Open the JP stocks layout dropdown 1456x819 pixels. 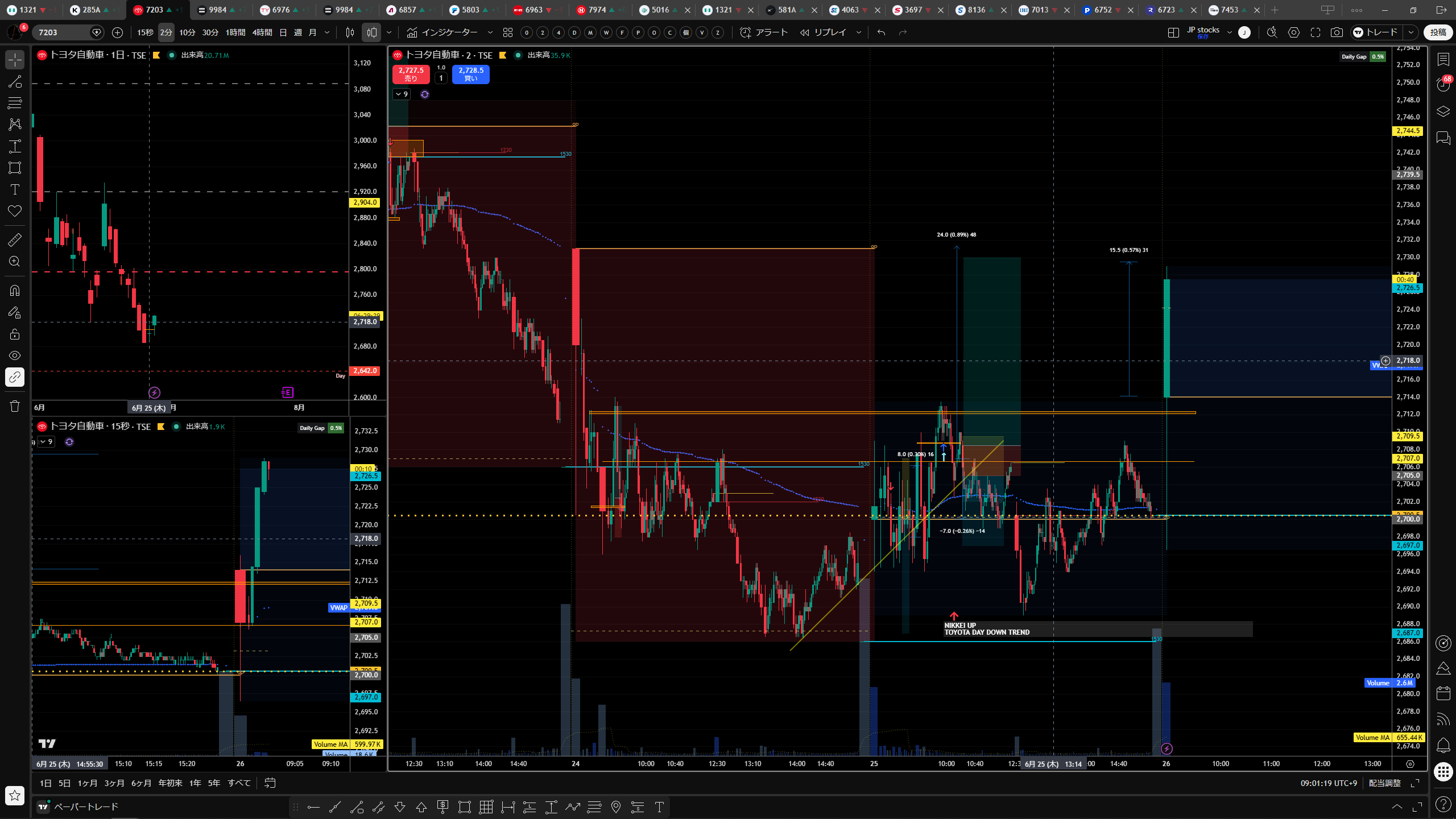pyautogui.click(x=1230, y=32)
